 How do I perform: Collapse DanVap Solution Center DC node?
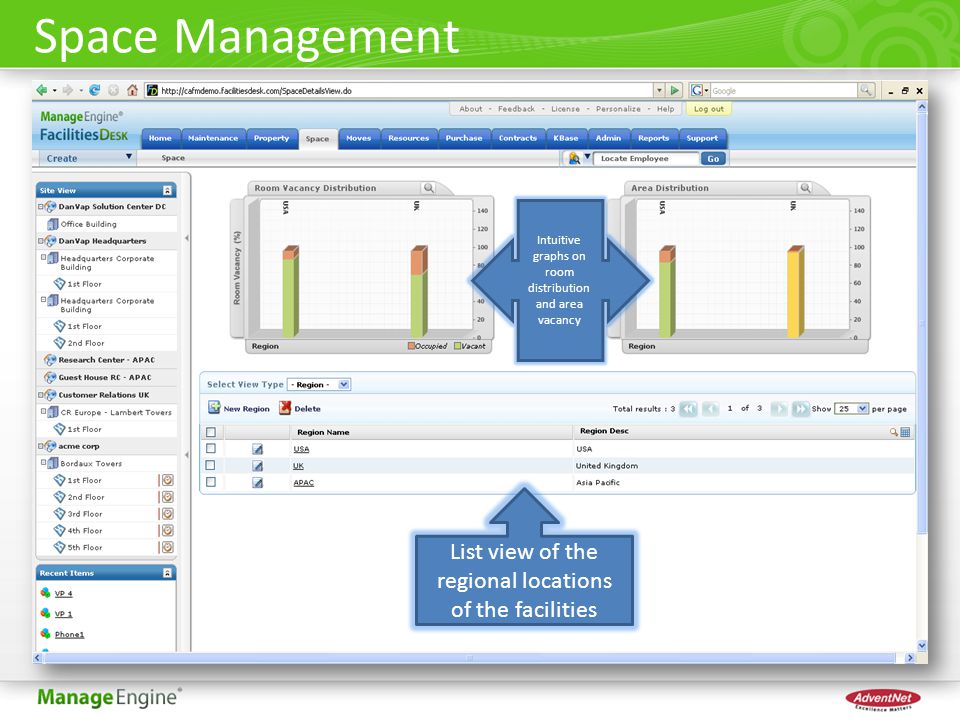click(x=41, y=207)
